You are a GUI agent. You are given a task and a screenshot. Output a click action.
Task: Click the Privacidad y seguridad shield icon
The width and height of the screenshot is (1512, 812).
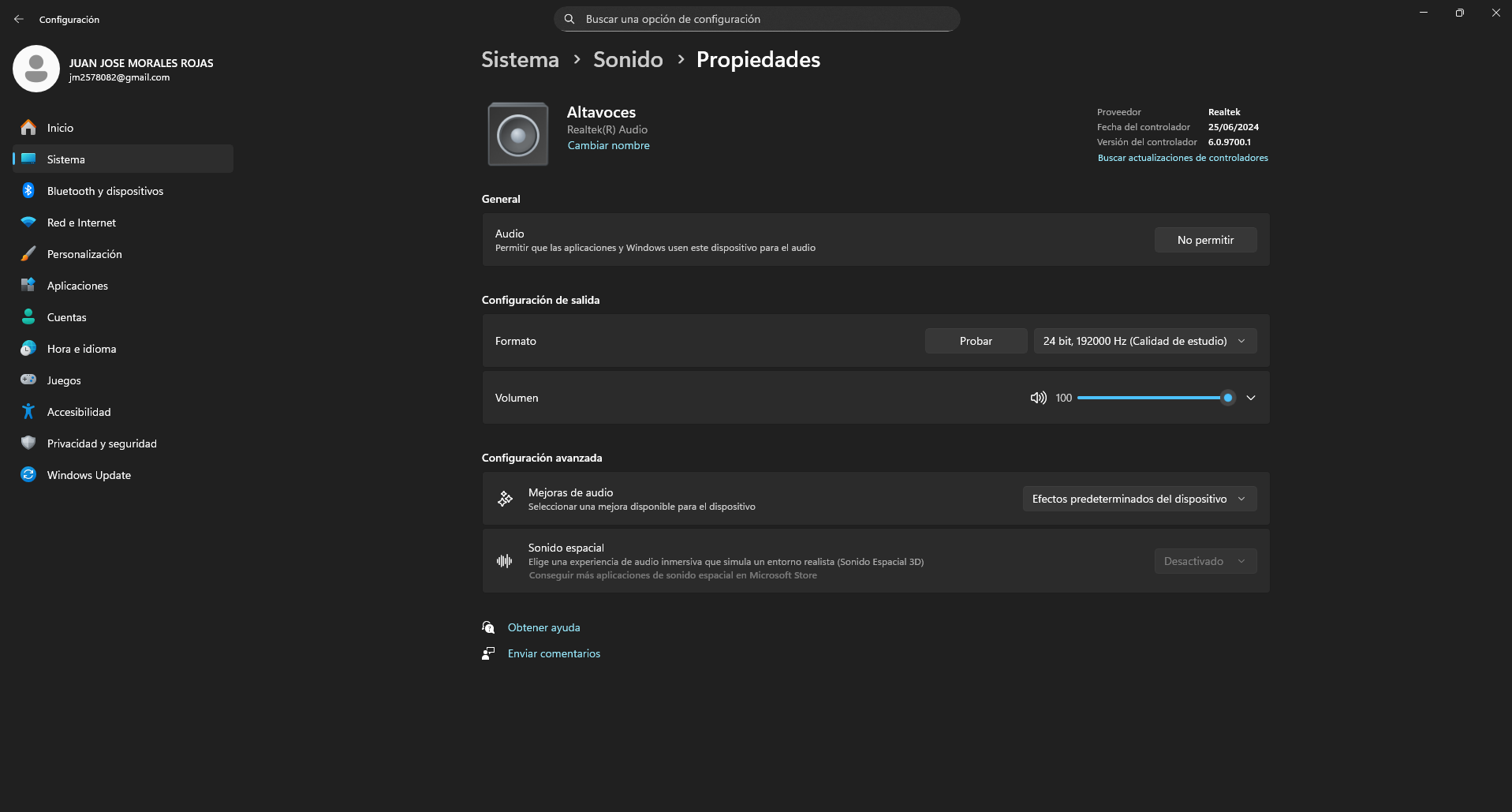coord(28,443)
